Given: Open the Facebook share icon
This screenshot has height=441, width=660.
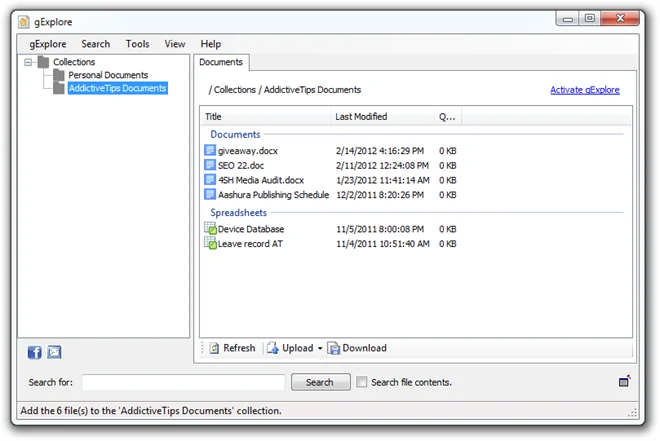Looking at the screenshot, I should coord(35,352).
